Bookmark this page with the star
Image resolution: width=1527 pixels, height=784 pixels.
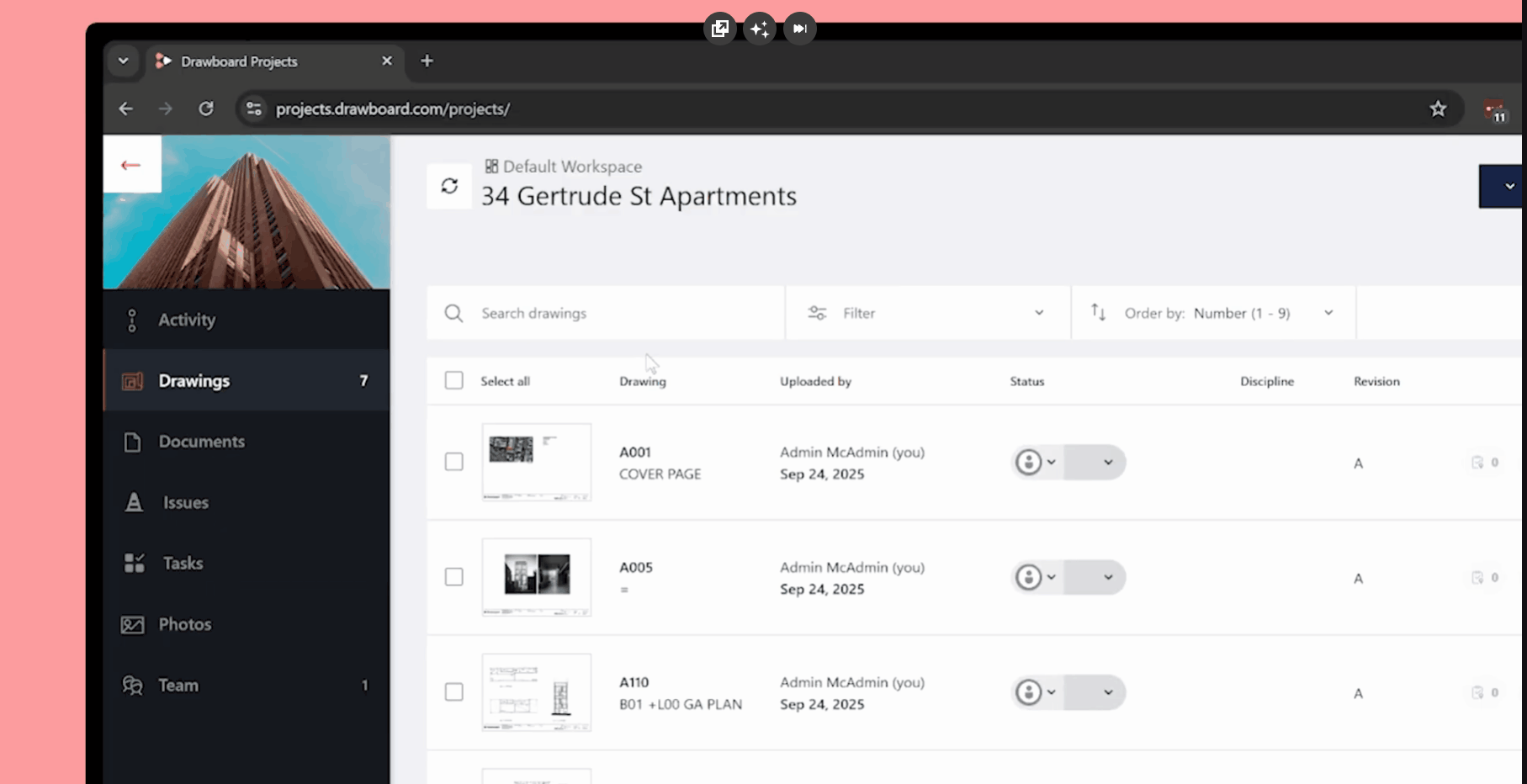point(1438,109)
